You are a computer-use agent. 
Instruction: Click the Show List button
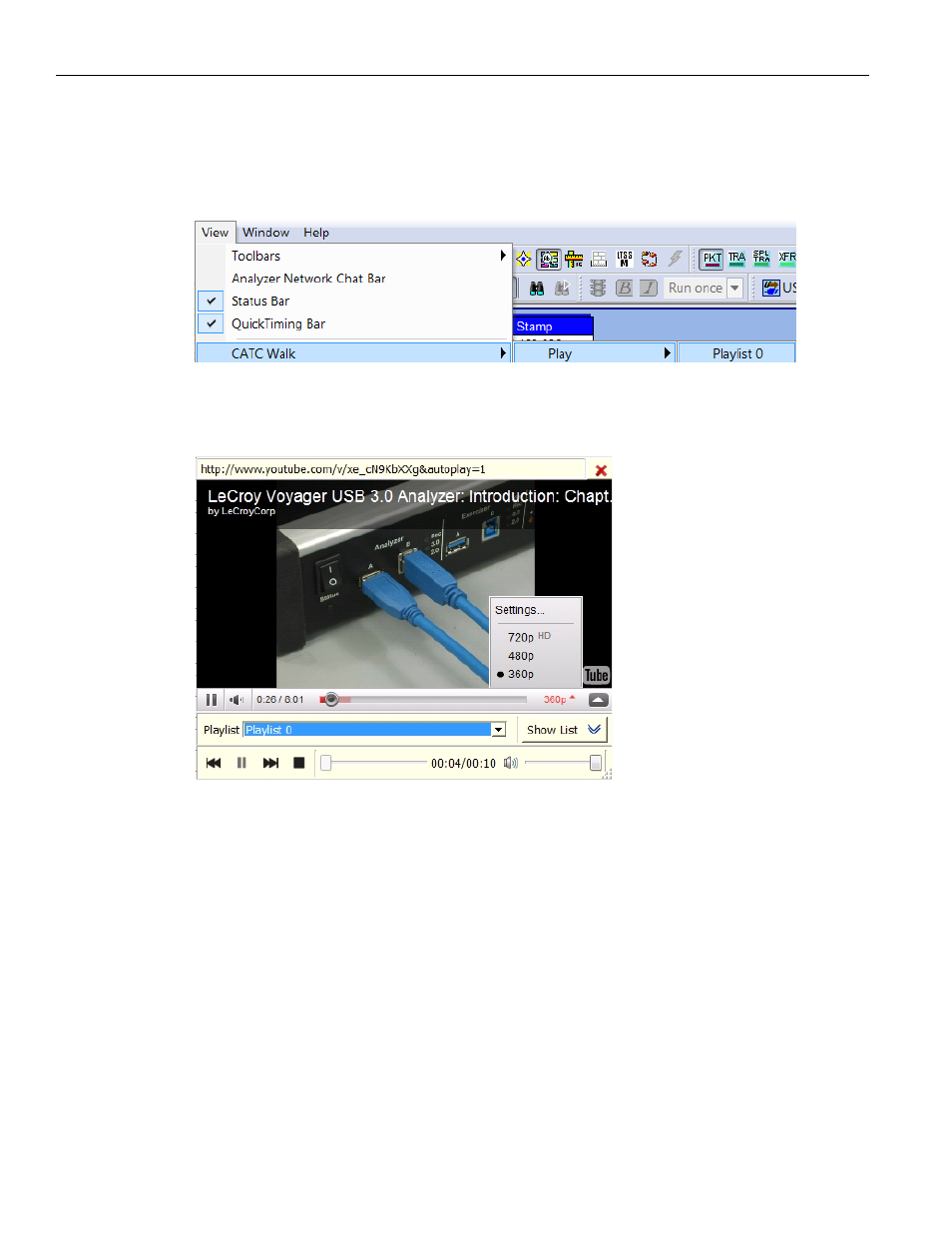pyautogui.click(x=563, y=730)
